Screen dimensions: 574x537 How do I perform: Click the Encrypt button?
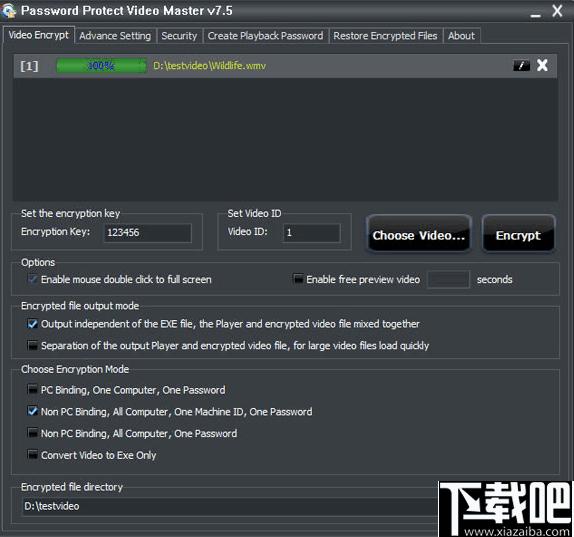518,234
